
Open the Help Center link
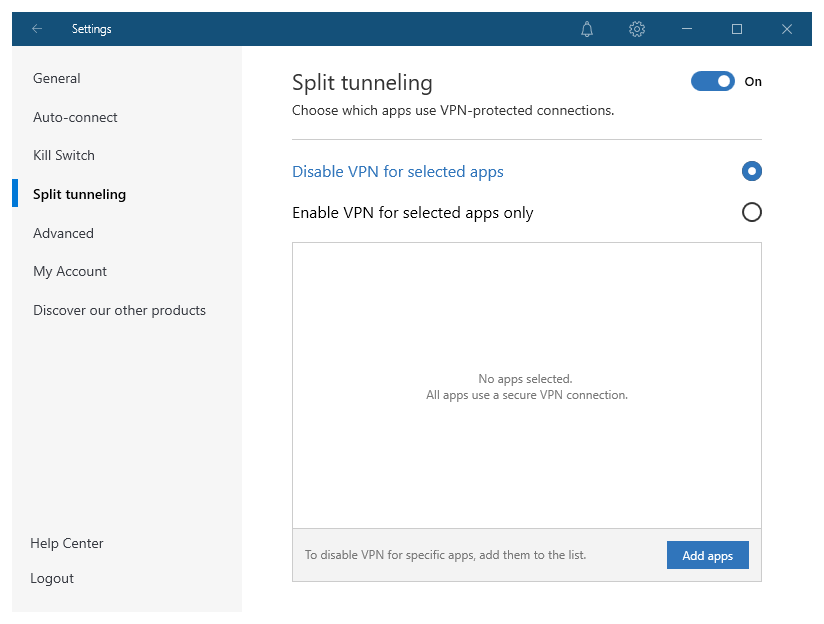coord(67,543)
